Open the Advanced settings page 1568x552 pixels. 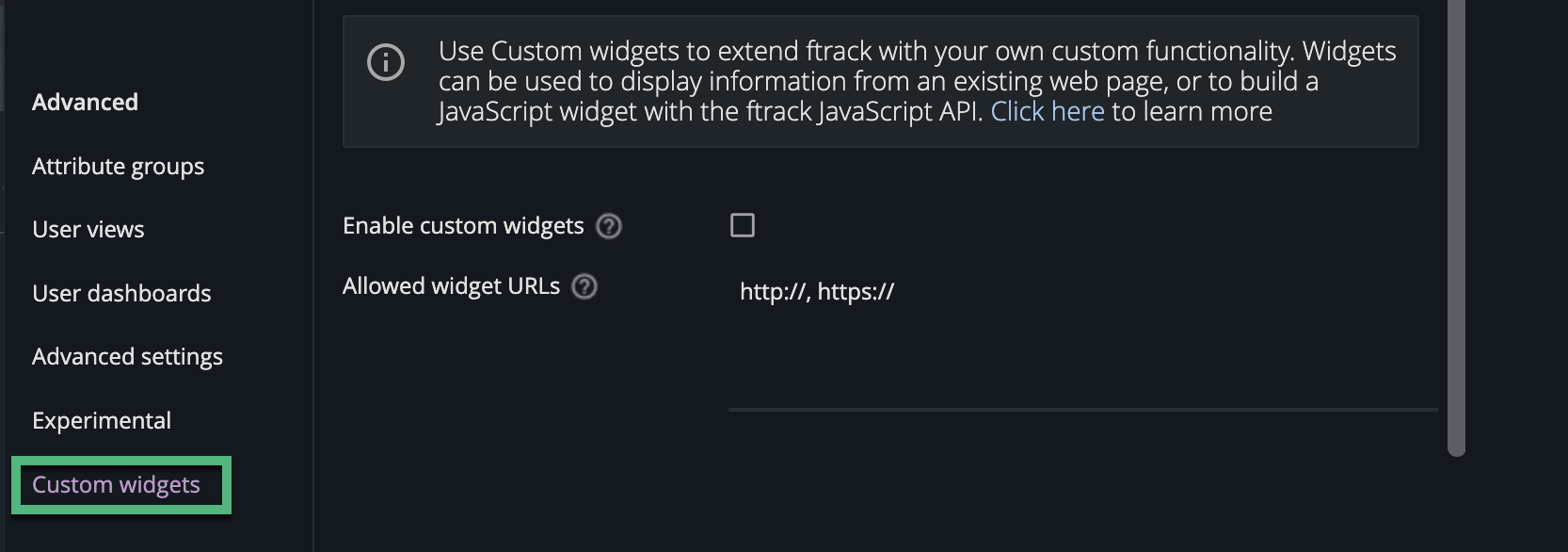click(127, 356)
